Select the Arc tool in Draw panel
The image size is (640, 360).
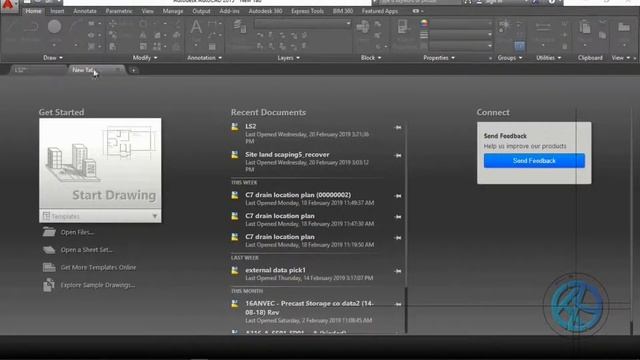[x=76, y=27]
